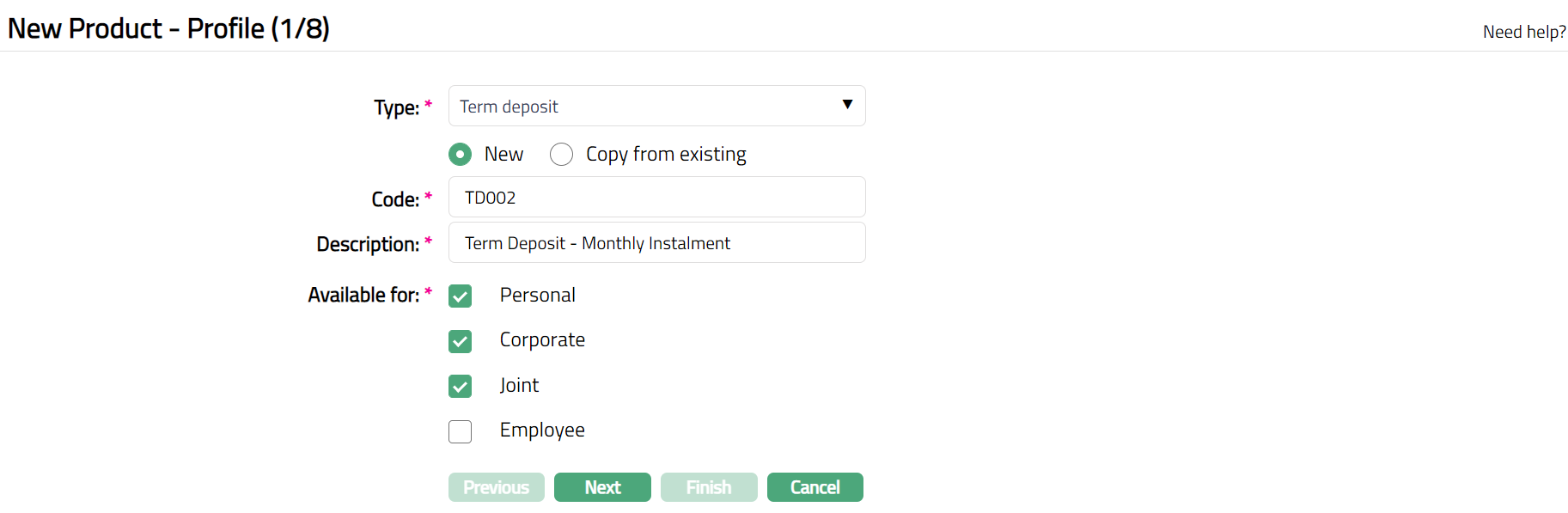Click the Cancel button
Viewport: 1568px width, 513px height.
[815, 487]
